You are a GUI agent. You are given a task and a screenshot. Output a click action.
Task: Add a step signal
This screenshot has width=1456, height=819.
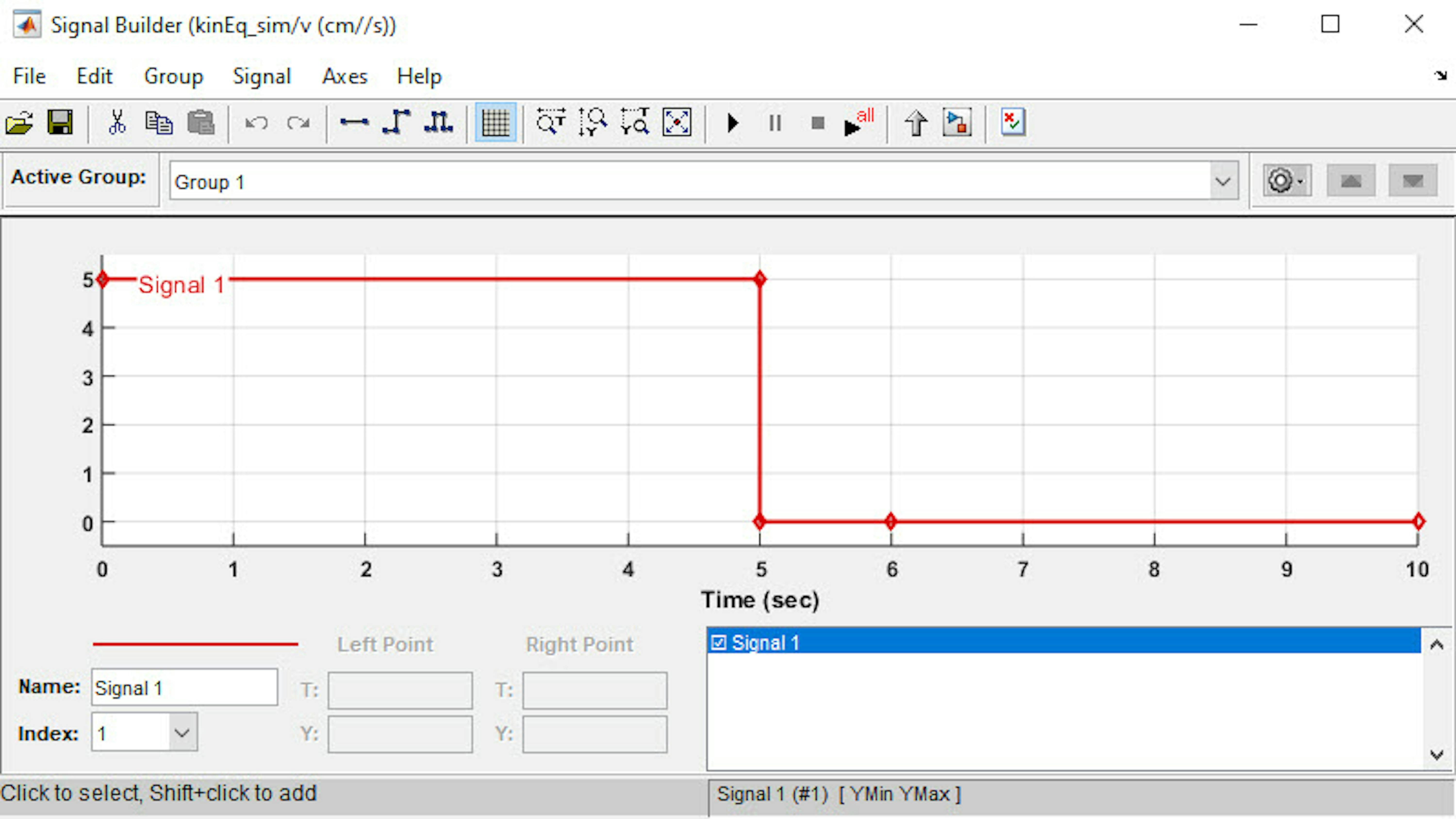click(396, 122)
